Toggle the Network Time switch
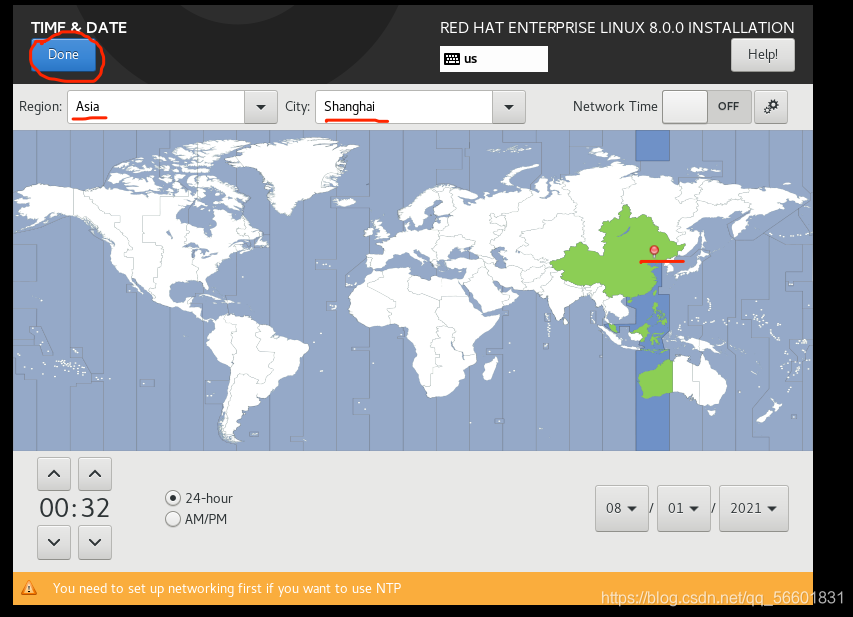853x617 pixels. tap(707, 107)
